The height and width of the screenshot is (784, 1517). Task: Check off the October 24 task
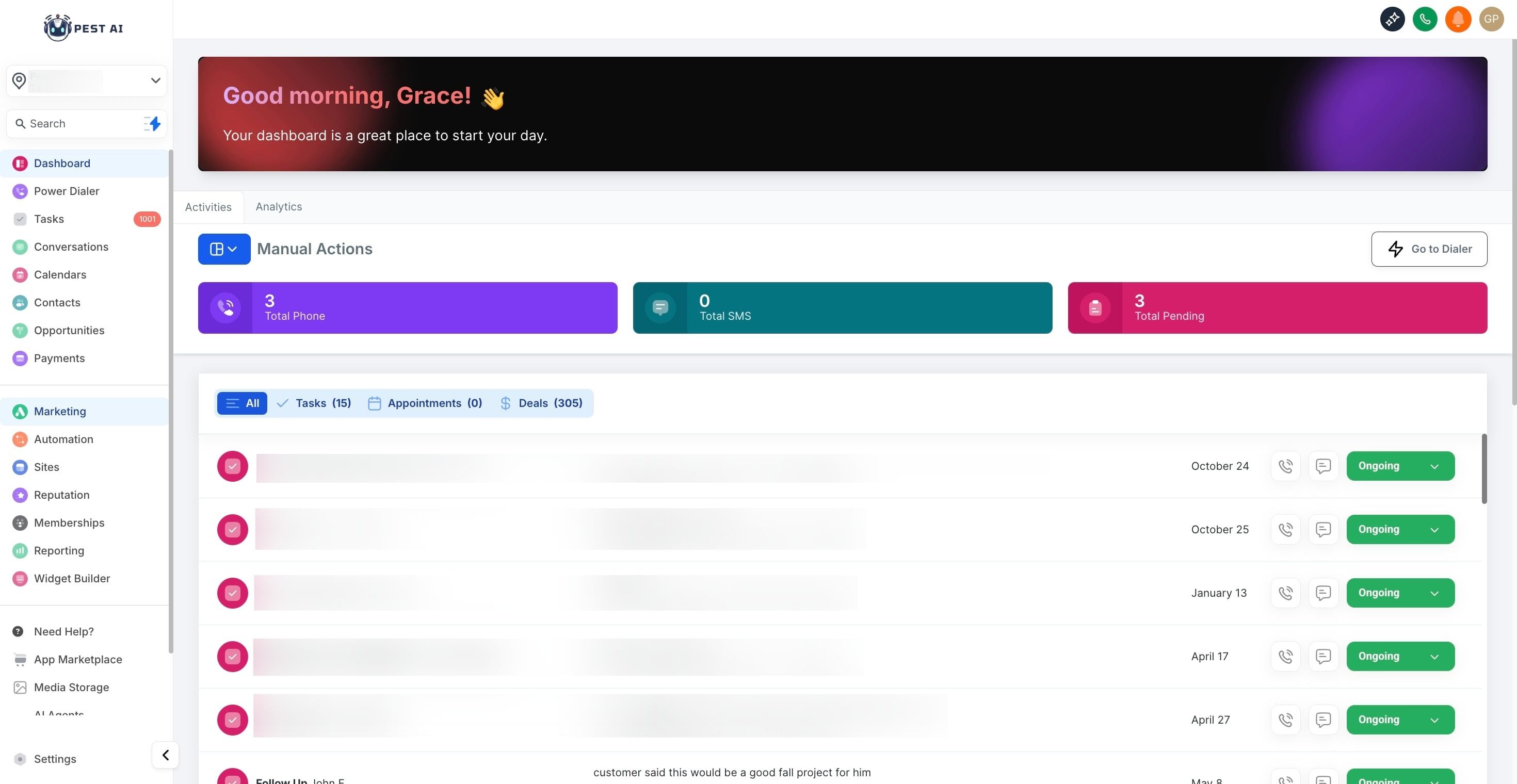233,466
